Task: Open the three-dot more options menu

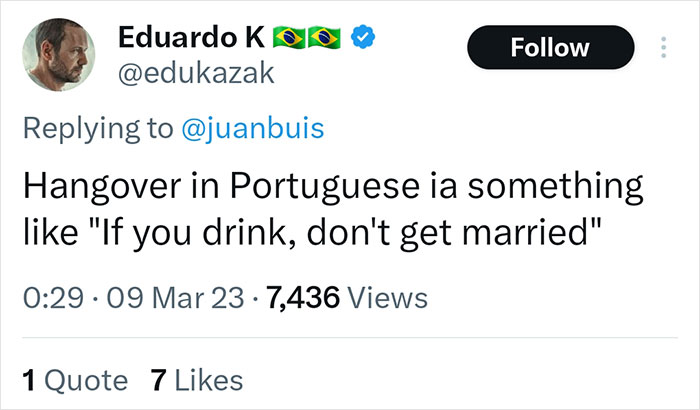Action: tap(662, 47)
